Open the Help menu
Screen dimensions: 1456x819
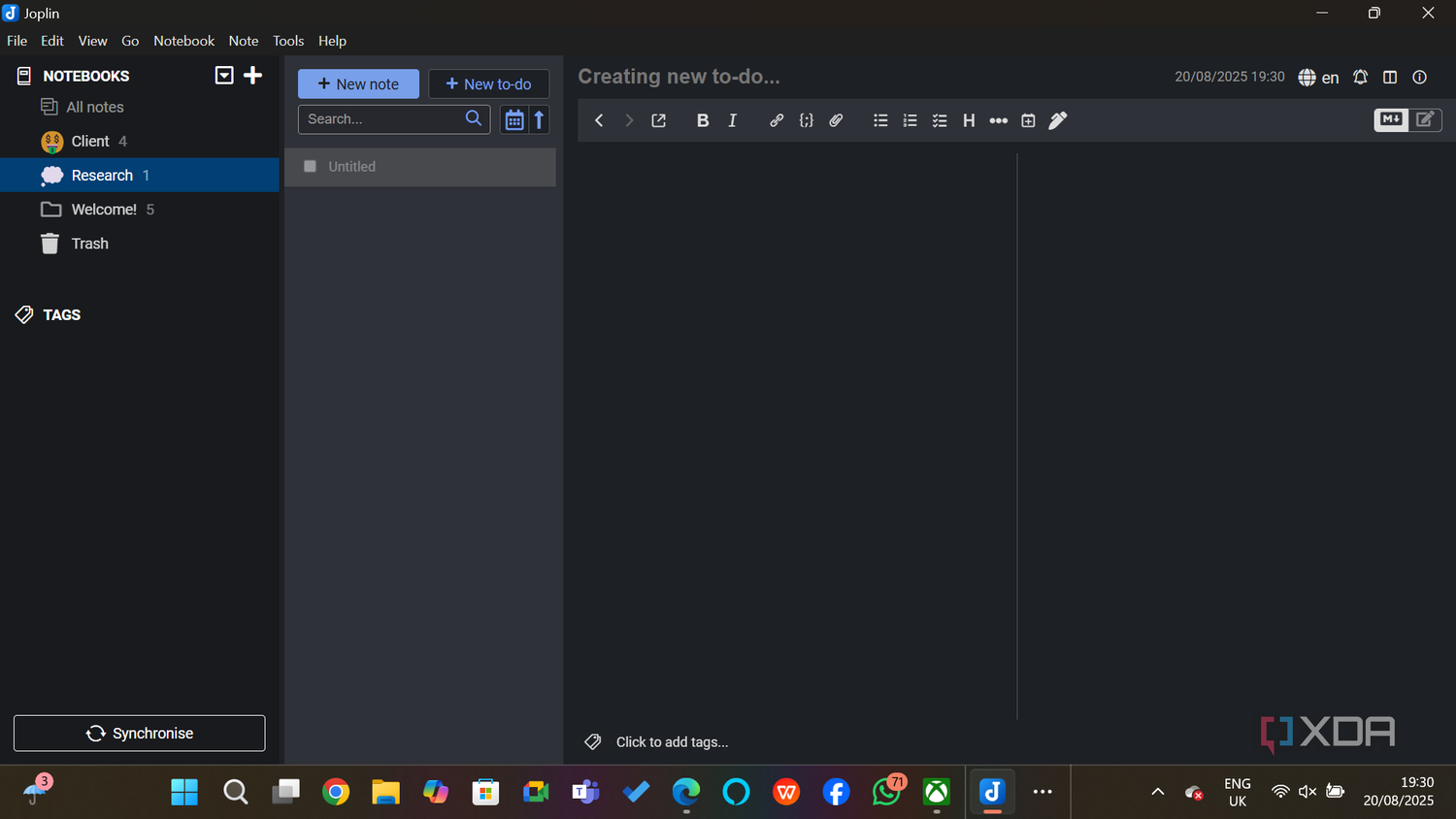[332, 41]
